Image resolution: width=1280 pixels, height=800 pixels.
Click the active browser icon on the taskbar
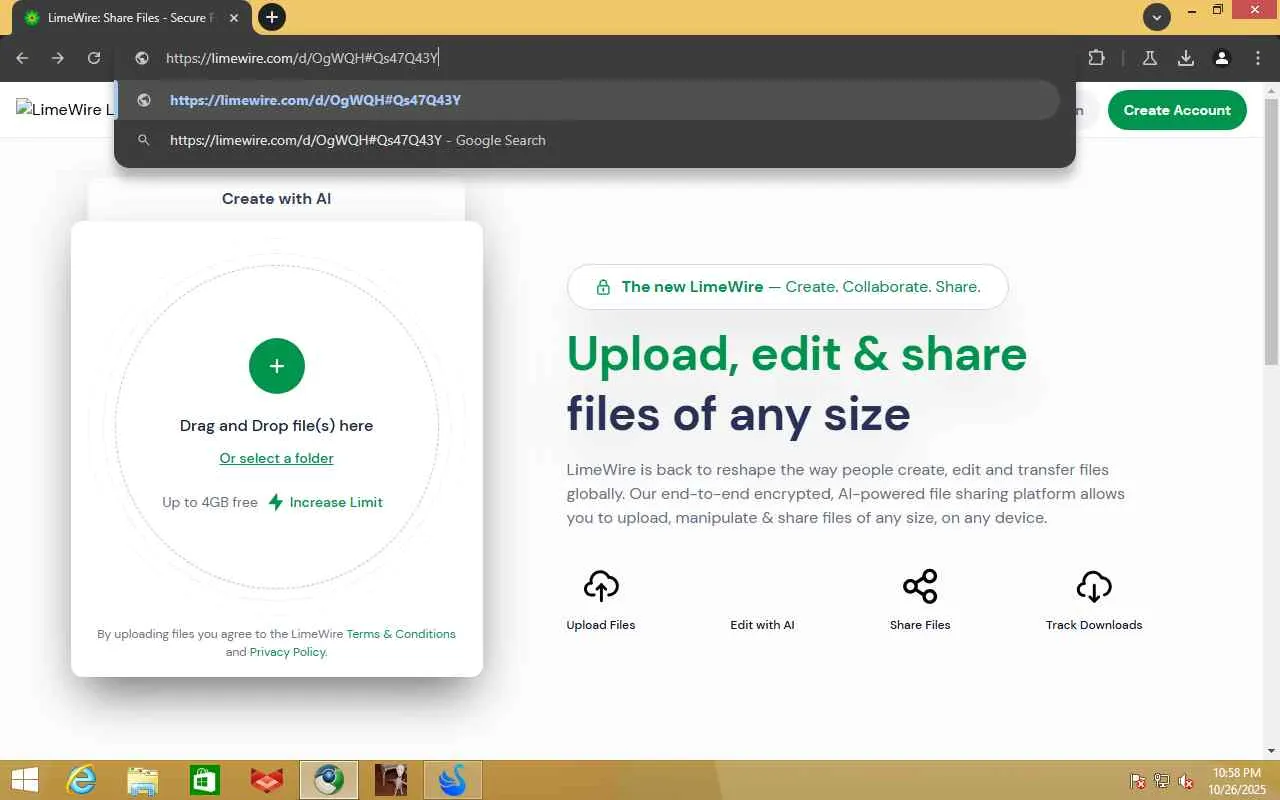click(329, 780)
